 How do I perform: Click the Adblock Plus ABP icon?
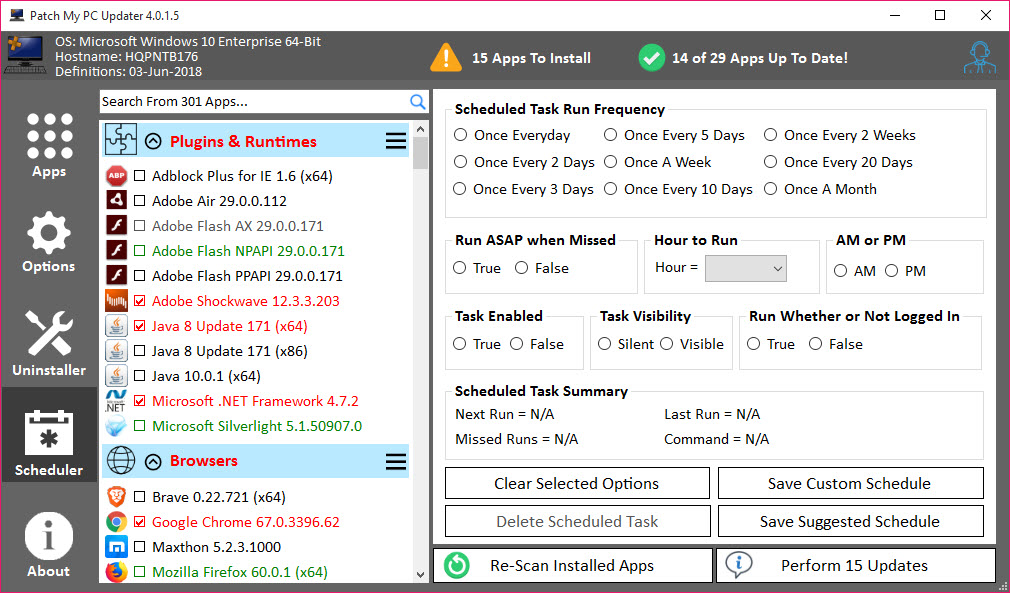click(x=117, y=176)
